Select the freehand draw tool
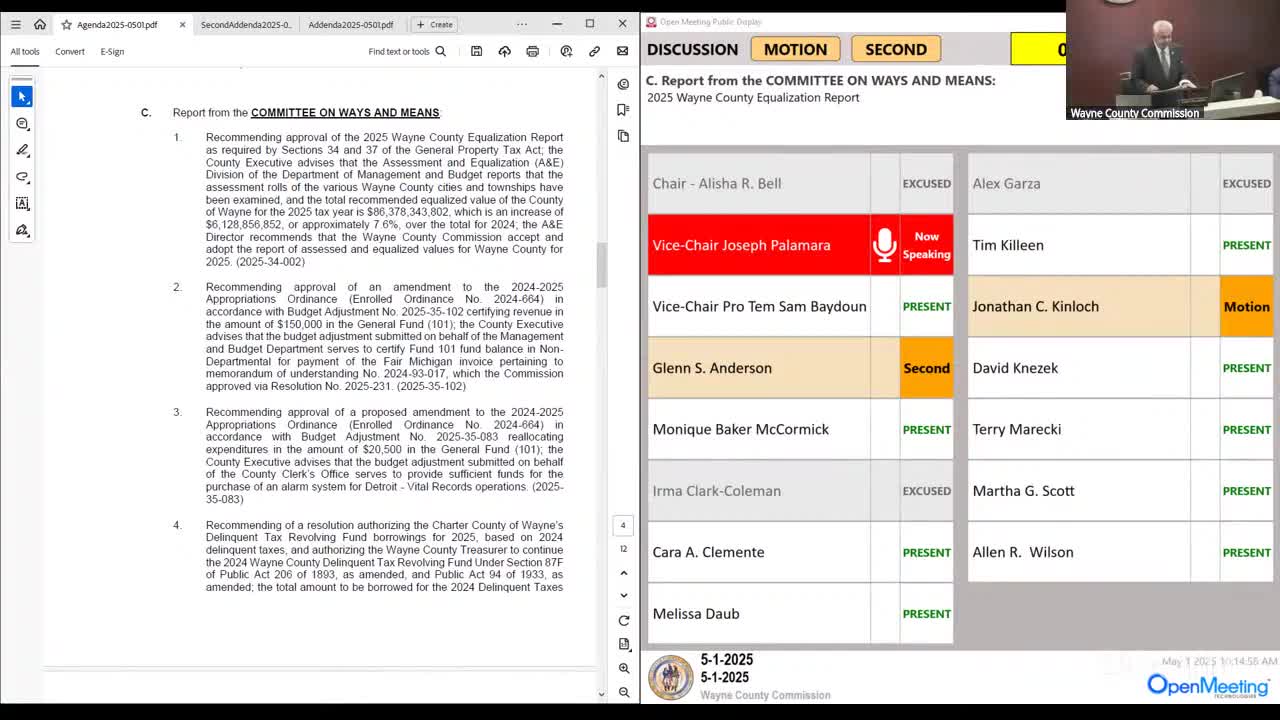This screenshot has width=1280, height=720. [x=22, y=177]
